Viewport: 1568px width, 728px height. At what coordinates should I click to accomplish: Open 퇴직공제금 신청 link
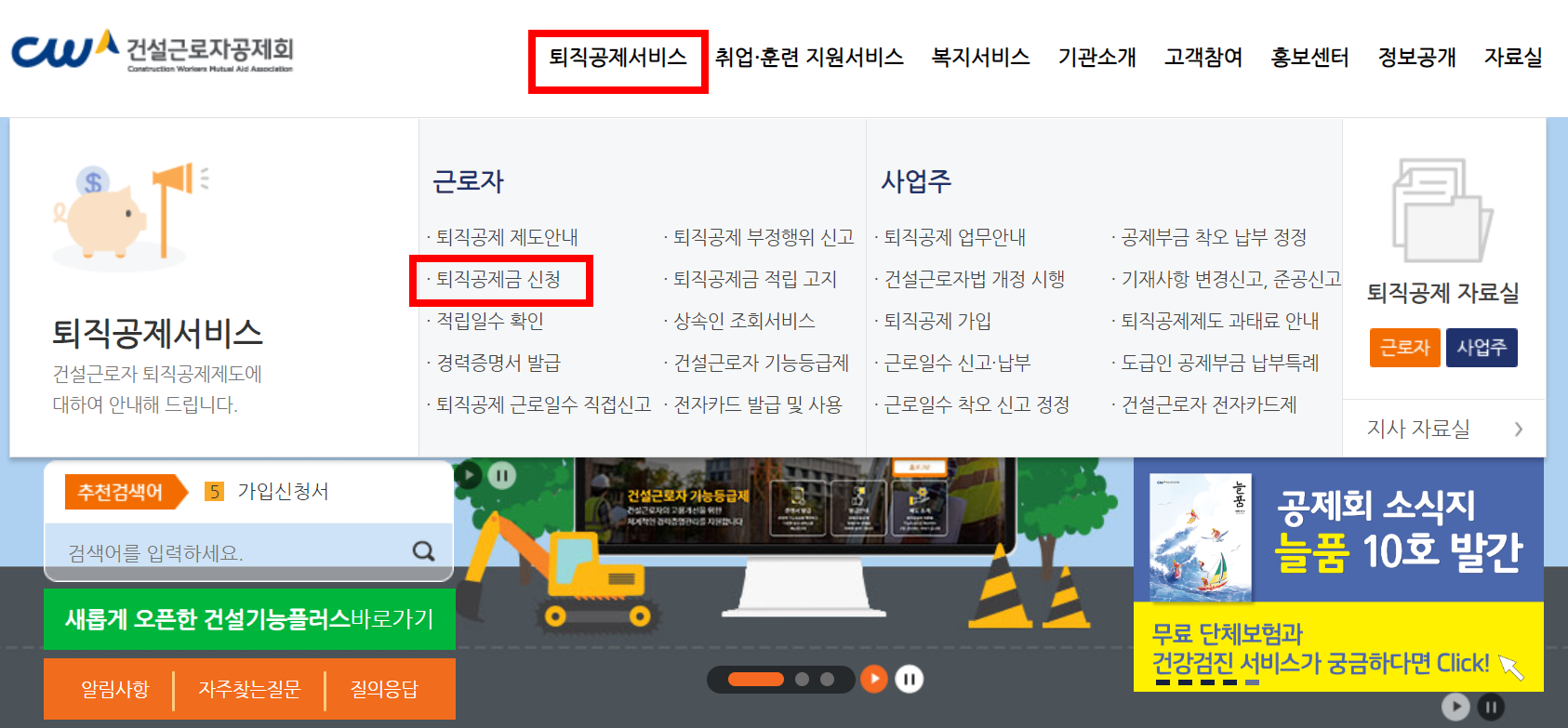[498, 279]
